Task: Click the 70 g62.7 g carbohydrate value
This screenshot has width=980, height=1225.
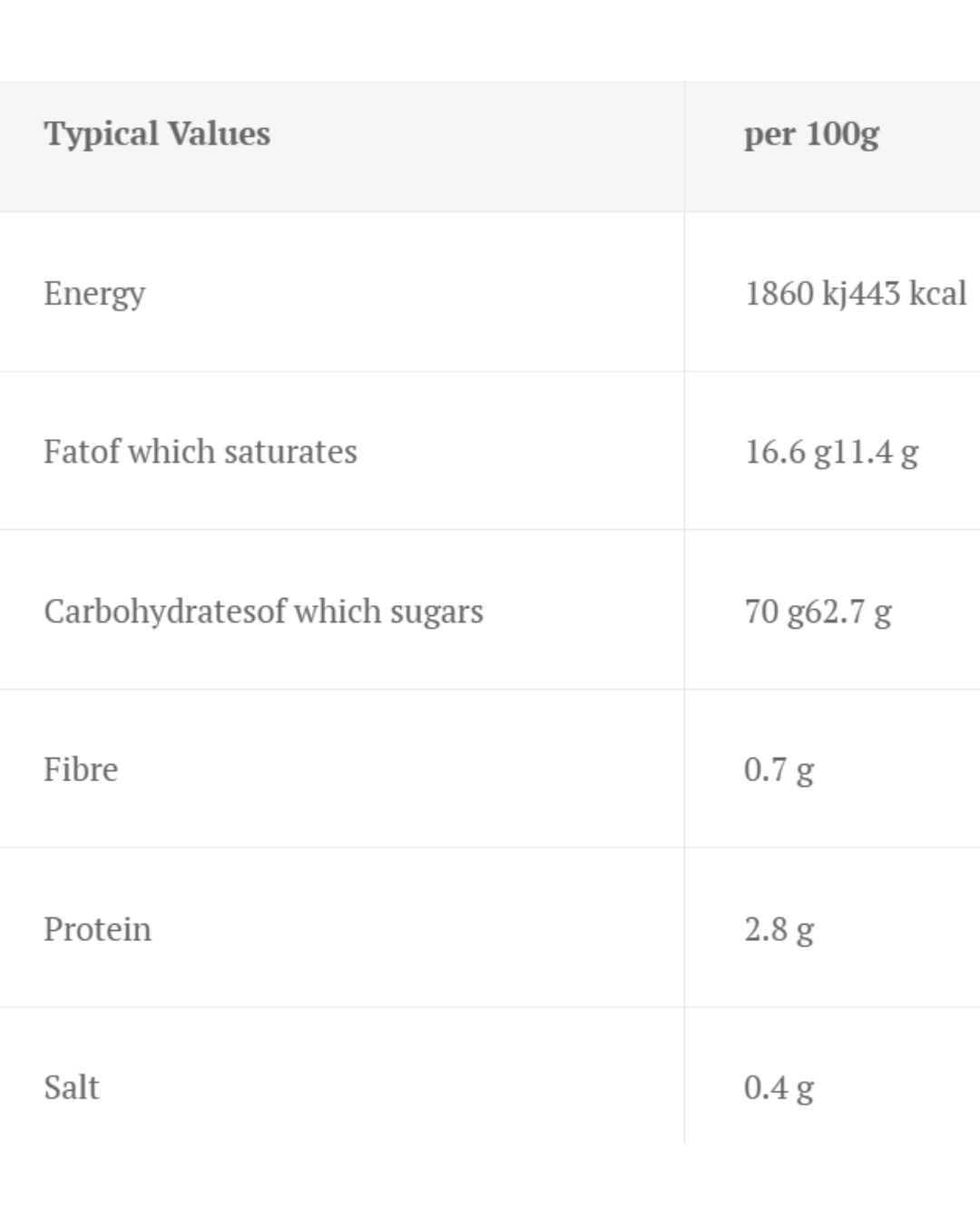Action: tap(818, 611)
